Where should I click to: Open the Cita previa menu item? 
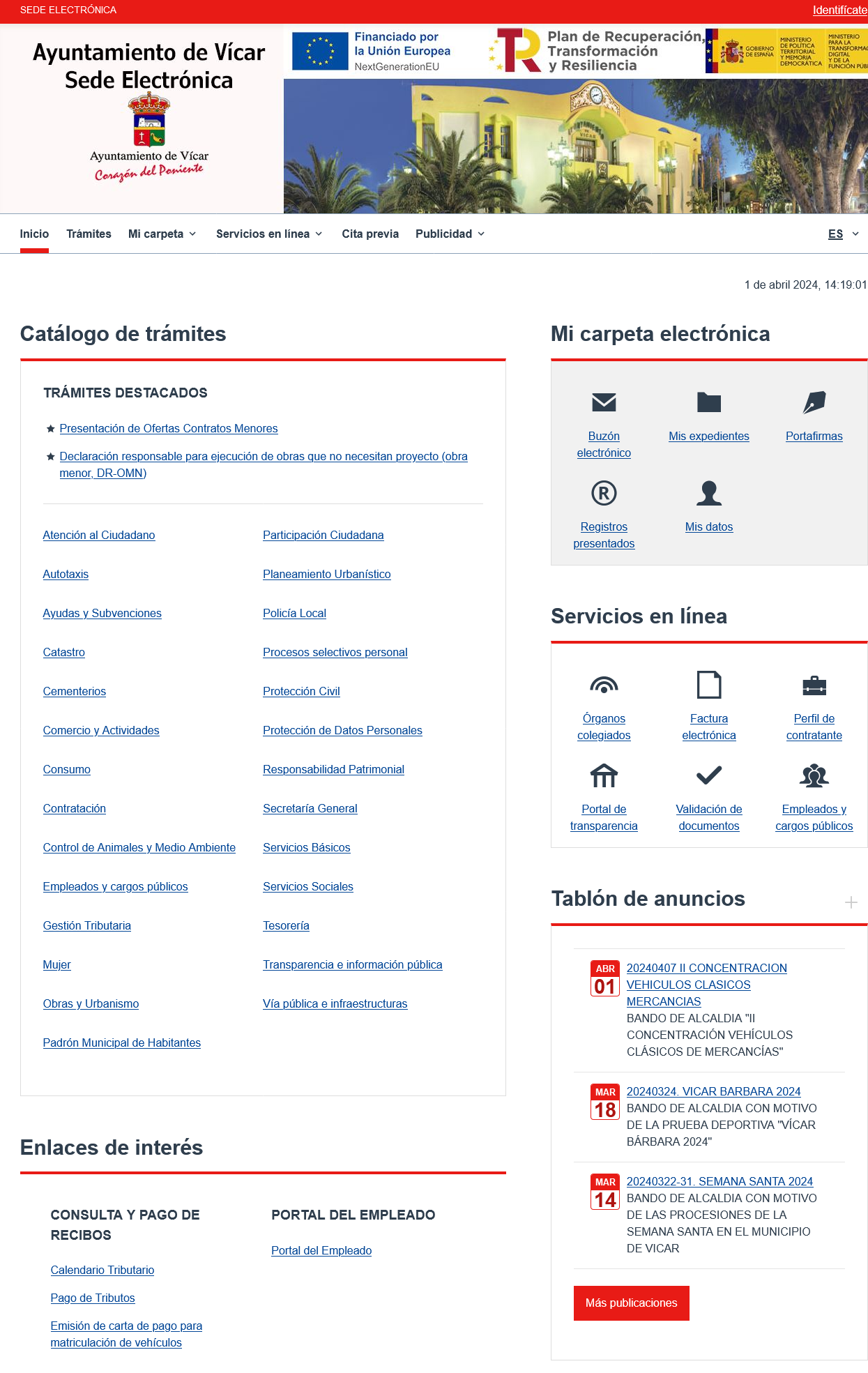(x=370, y=234)
